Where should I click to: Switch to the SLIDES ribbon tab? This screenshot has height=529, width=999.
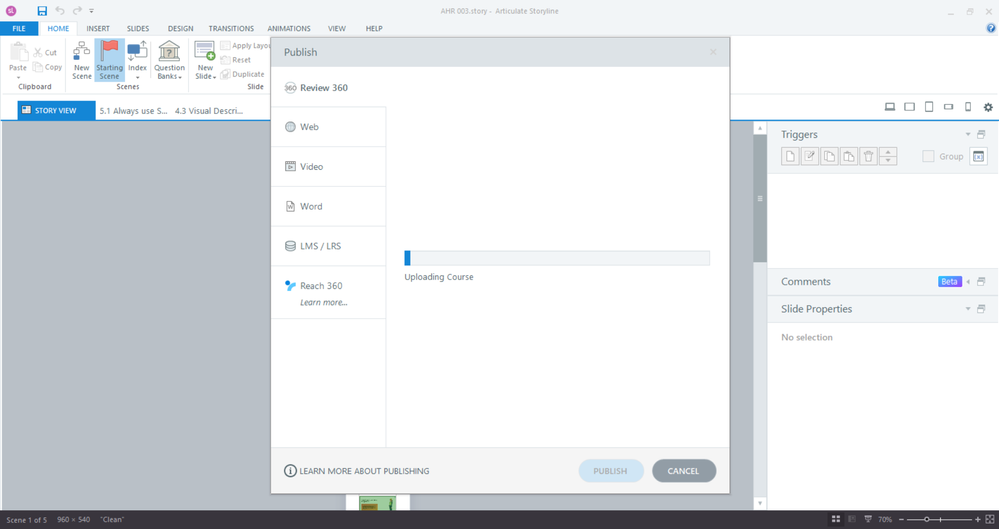pos(138,29)
